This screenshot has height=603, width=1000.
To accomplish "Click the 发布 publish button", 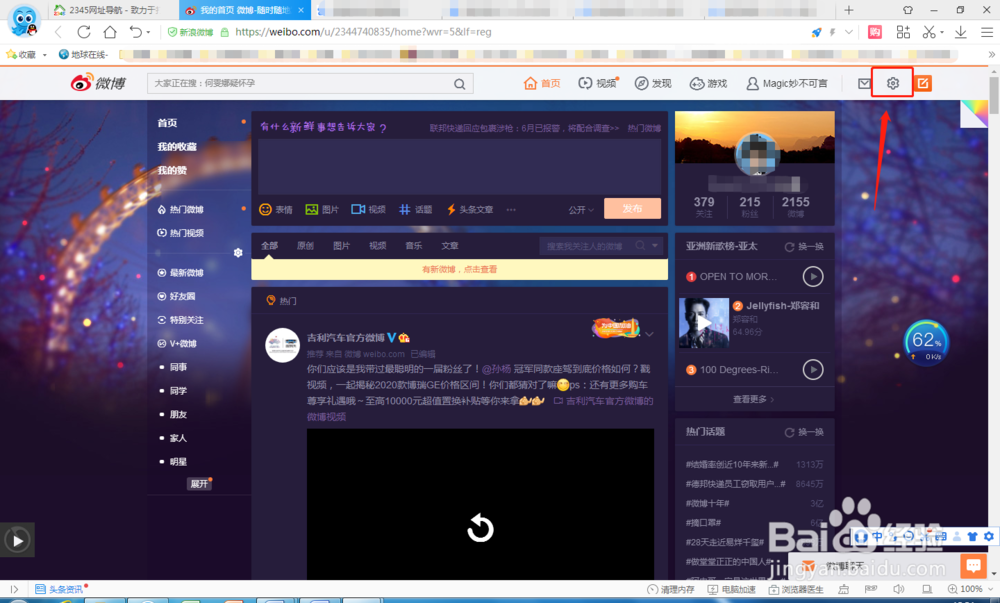I will tap(632, 208).
